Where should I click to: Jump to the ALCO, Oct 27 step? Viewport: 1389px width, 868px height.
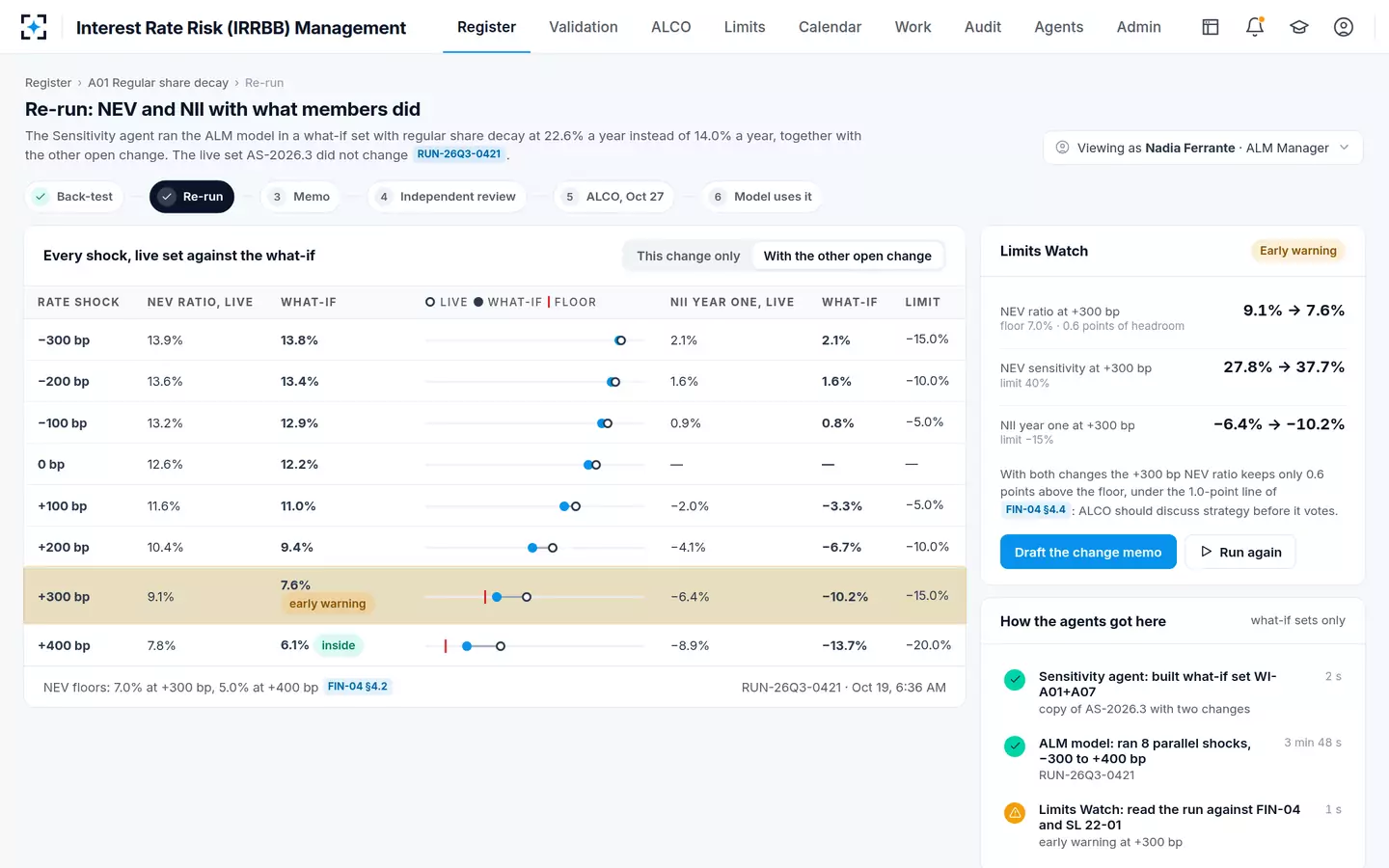click(x=614, y=197)
